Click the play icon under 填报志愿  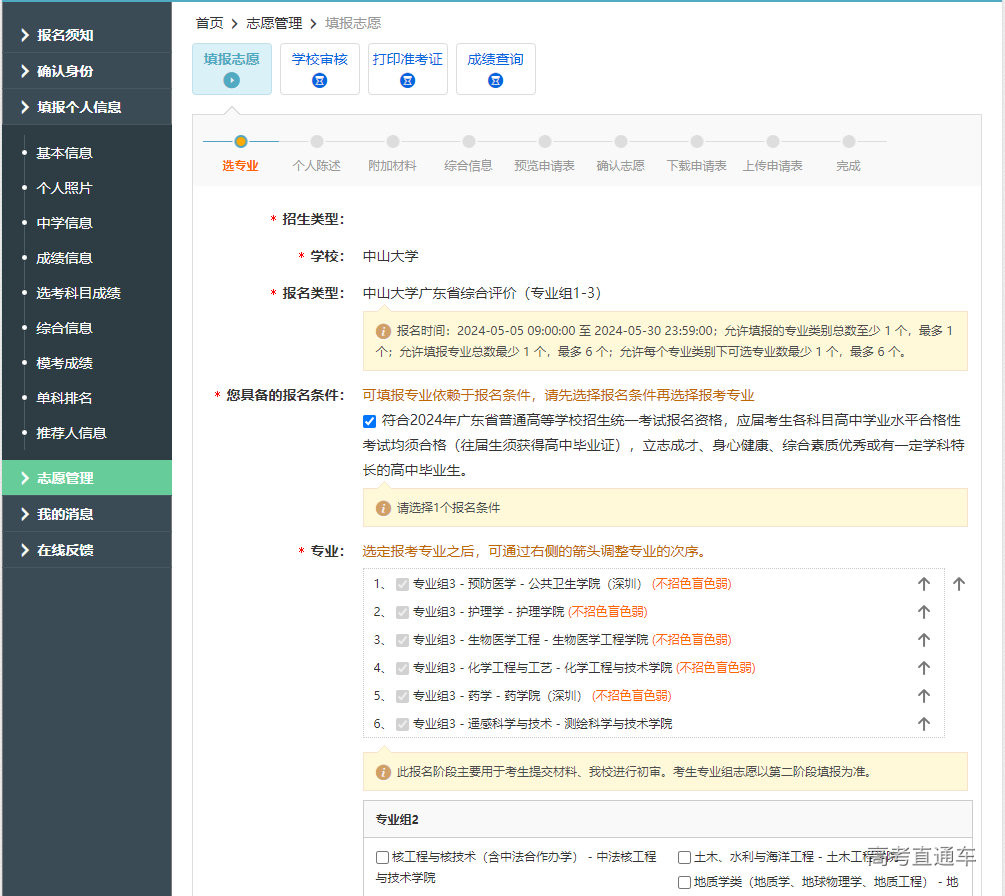coord(232,80)
